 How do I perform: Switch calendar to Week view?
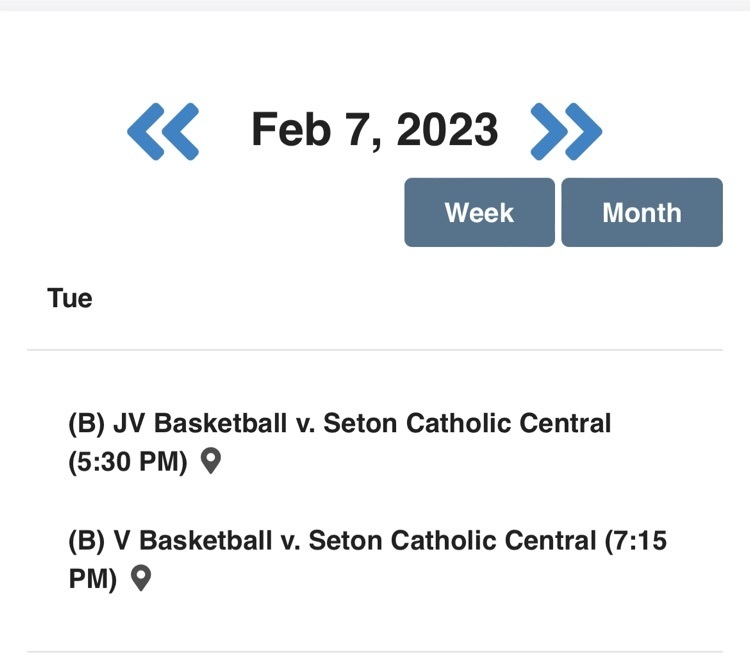(479, 212)
